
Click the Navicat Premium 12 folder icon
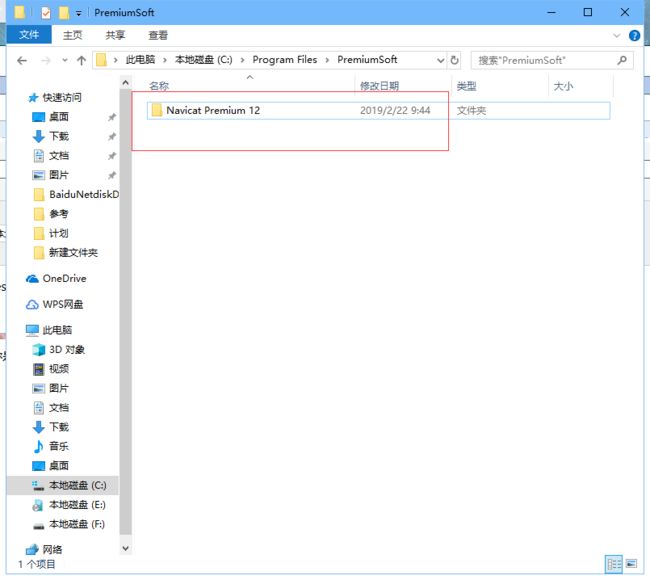pyautogui.click(x=157, y=110)
